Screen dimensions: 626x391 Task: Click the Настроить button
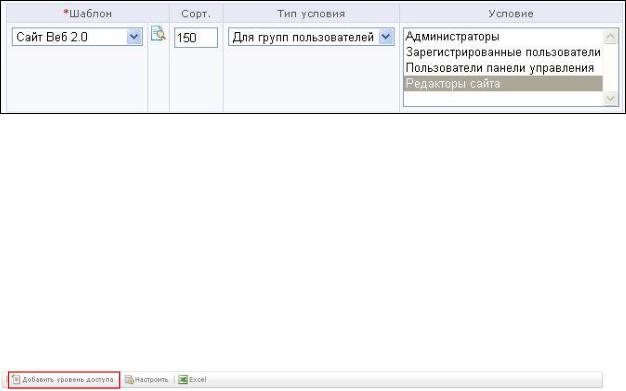(147, 379)
